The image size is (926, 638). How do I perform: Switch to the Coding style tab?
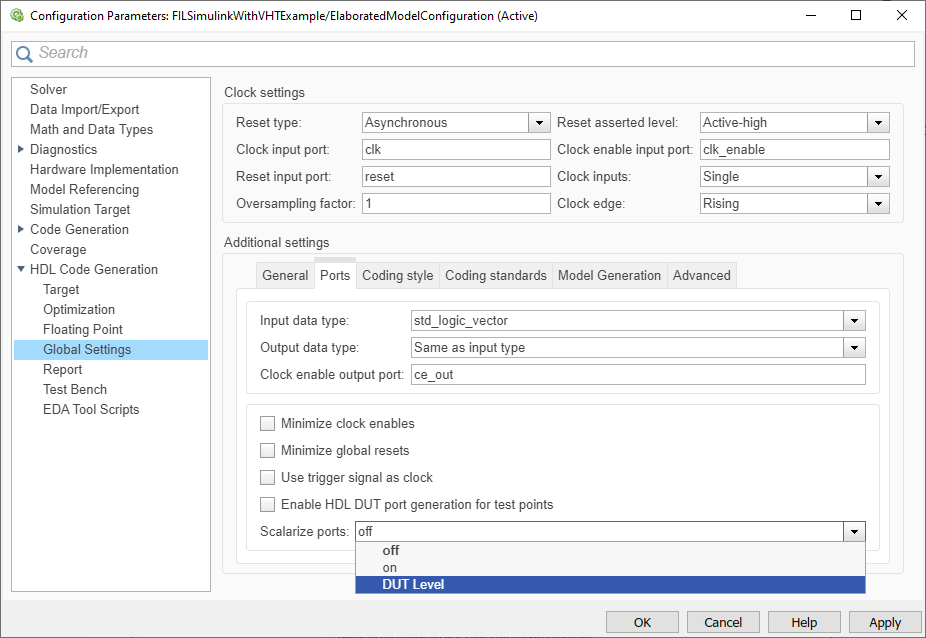[x=397, y=276]
